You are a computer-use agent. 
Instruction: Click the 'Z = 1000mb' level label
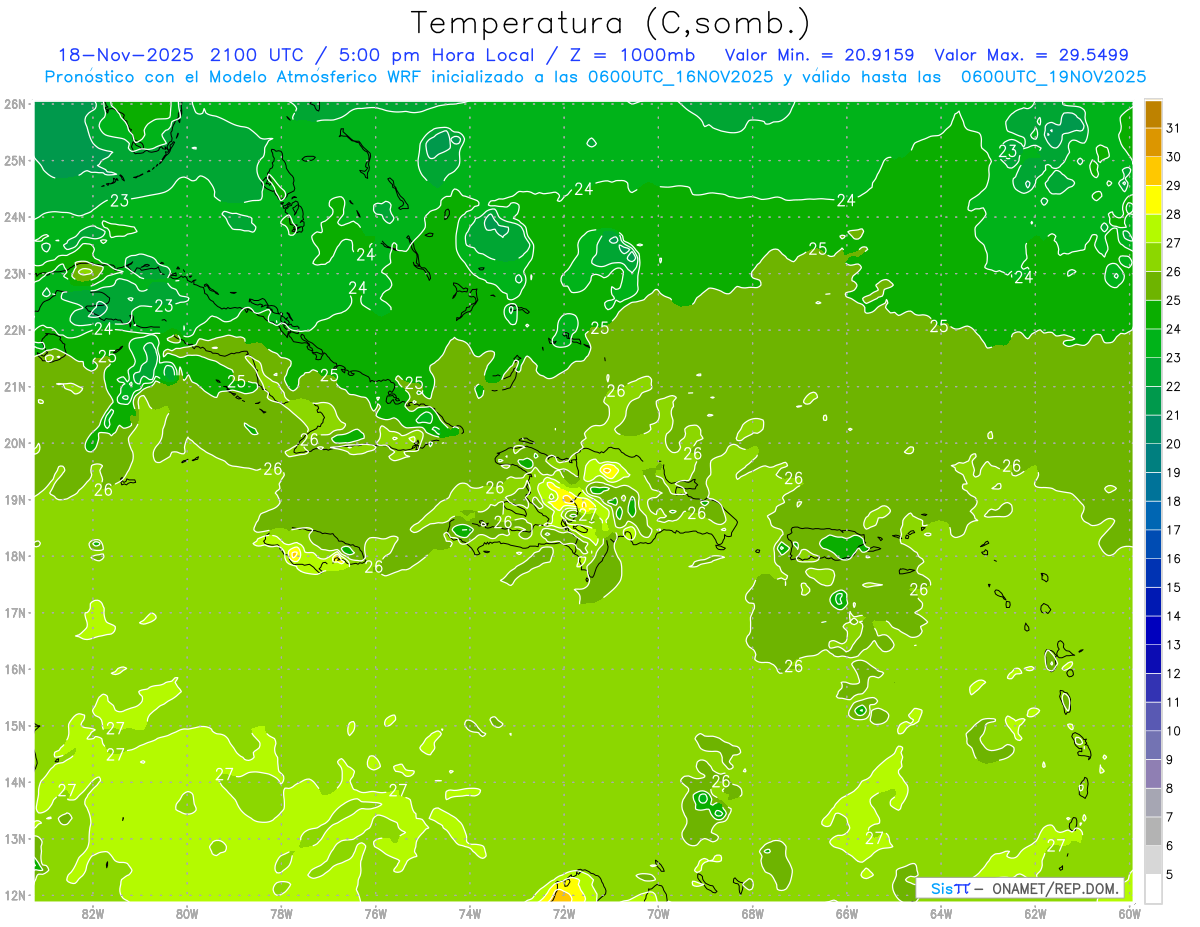[x=633, y=55]
